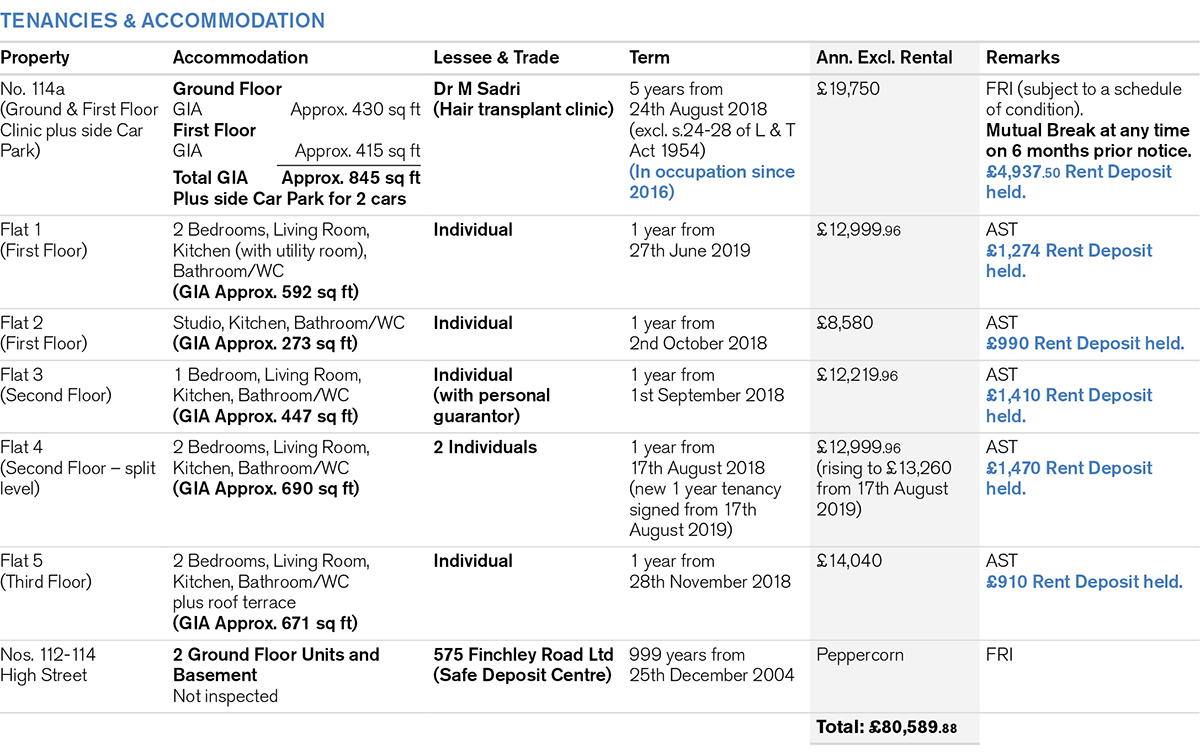The image size is (1200, 754).
Task: Open the £4,937.50 Rent Deposit held text
Action: click(1078, 182)
